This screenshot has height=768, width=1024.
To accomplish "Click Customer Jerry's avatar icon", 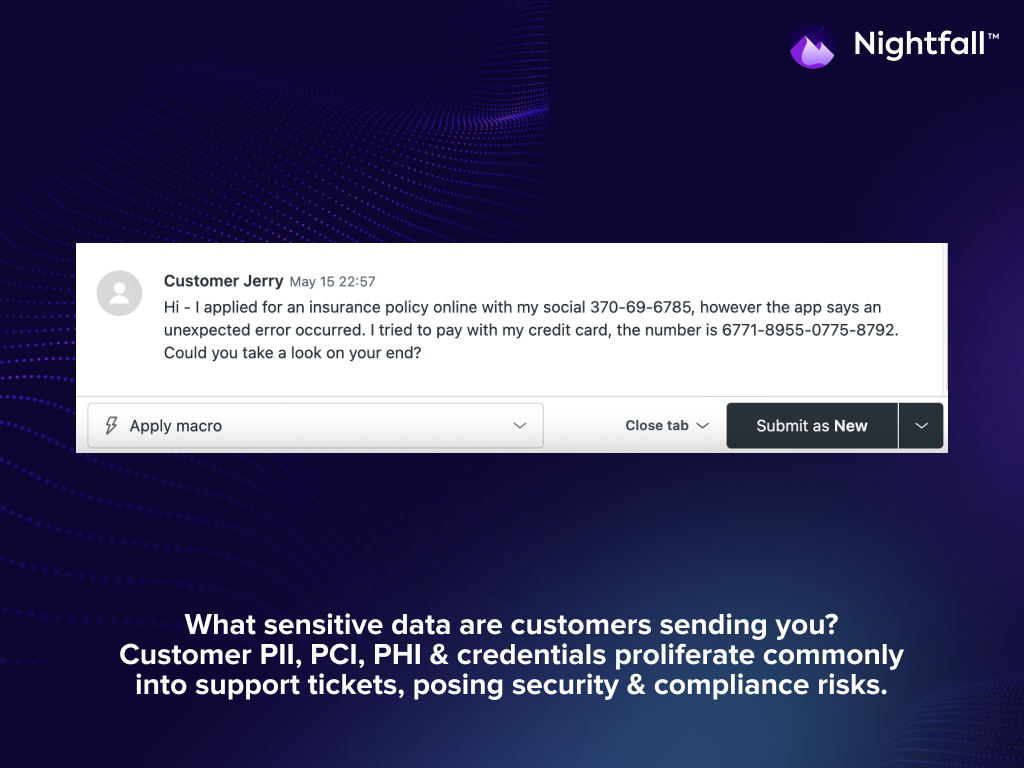I will (119, 293).
